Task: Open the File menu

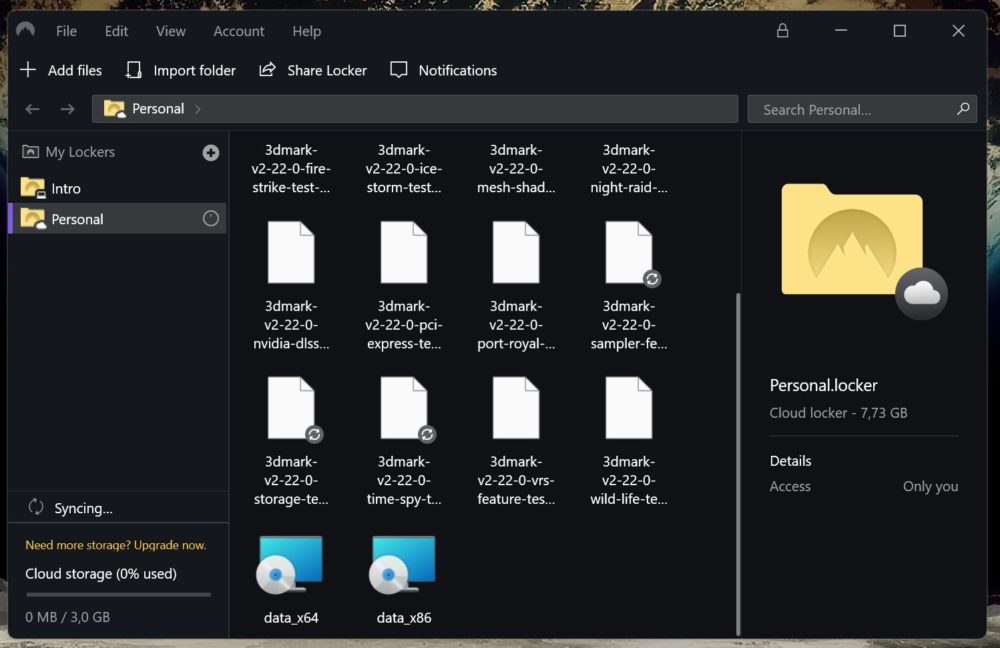Action: coord(66,31)
